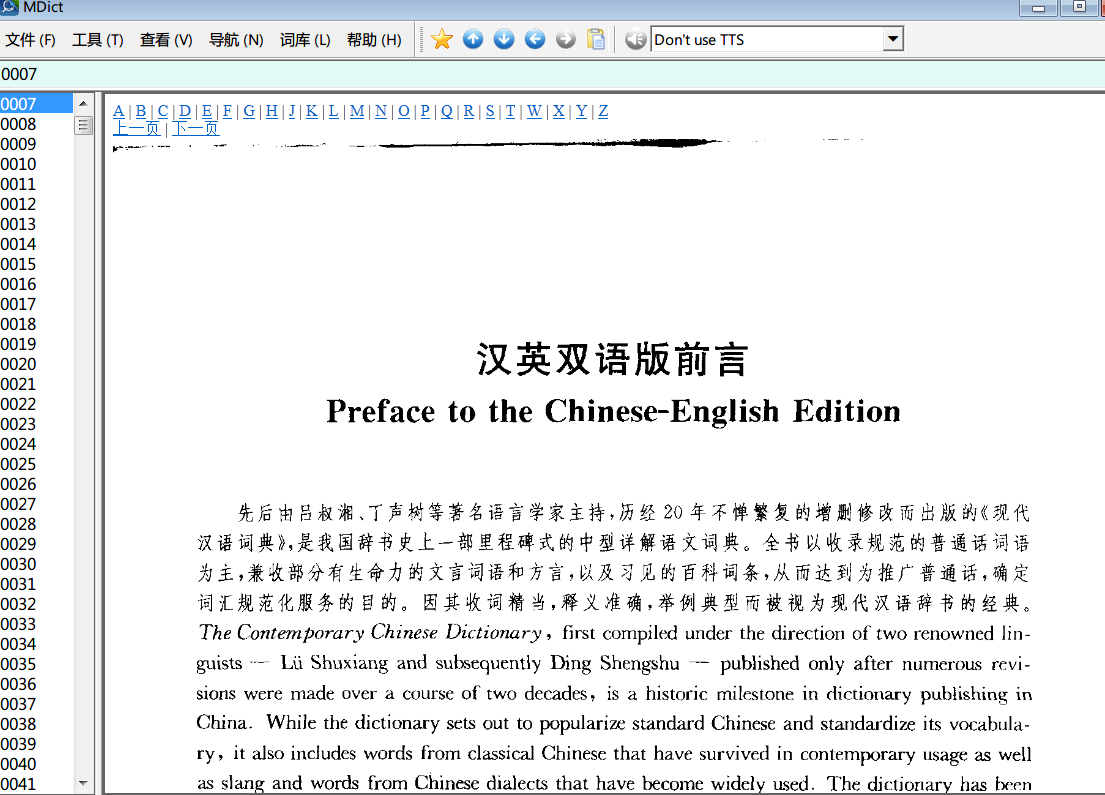Jump to letter G index link

pyautogui.click(x=249, y=111)
